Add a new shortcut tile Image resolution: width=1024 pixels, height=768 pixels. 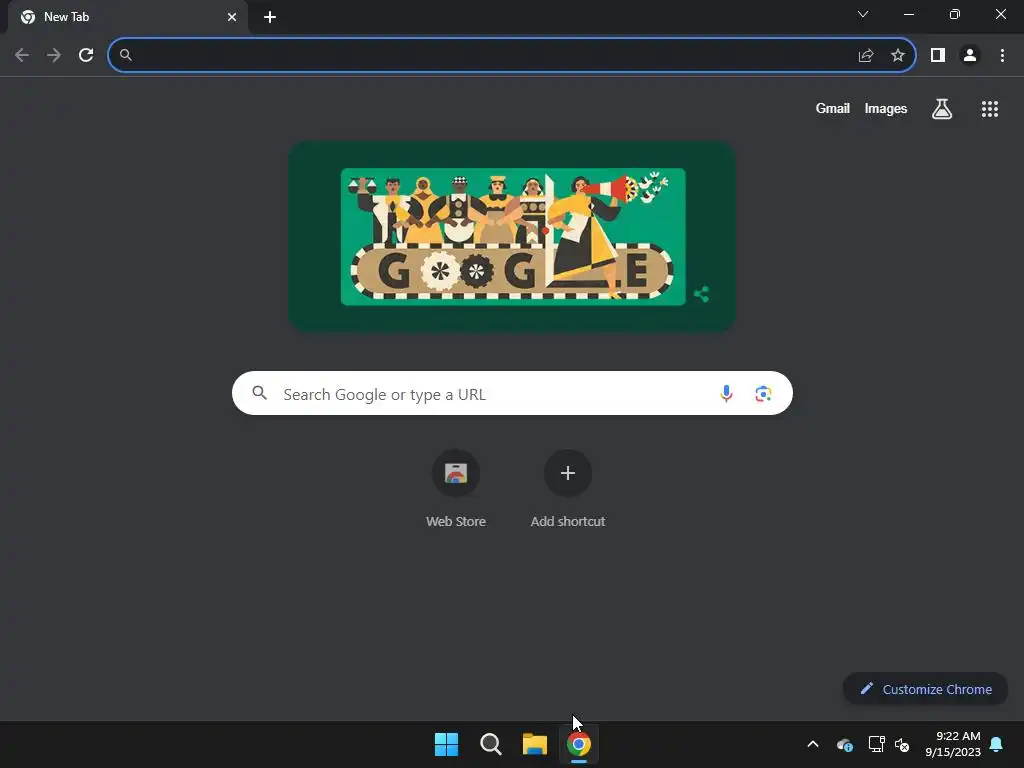point(568,488)
